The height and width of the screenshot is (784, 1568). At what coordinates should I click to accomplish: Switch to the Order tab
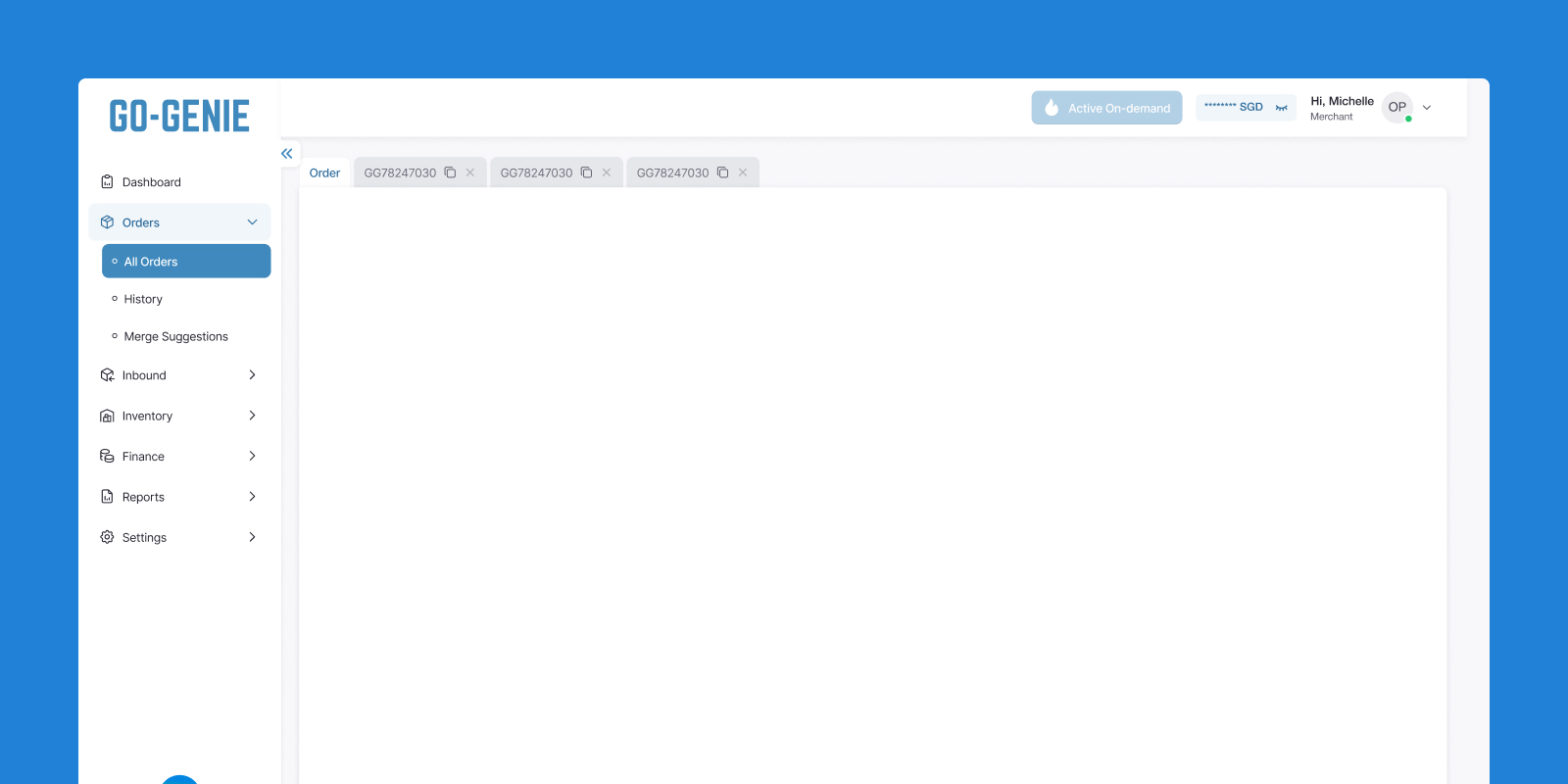[x=324, y=172]
